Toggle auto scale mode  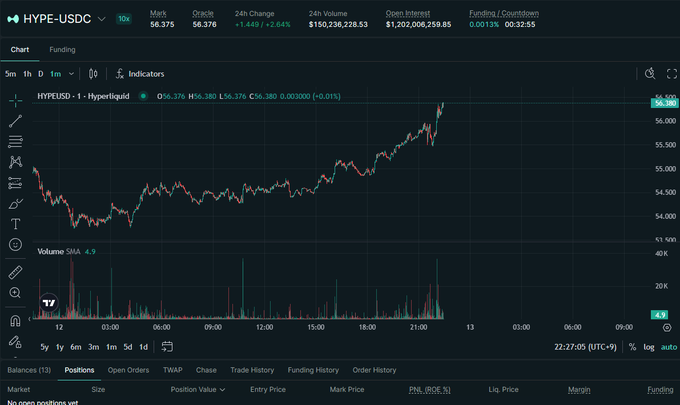(x=669, y=347)
